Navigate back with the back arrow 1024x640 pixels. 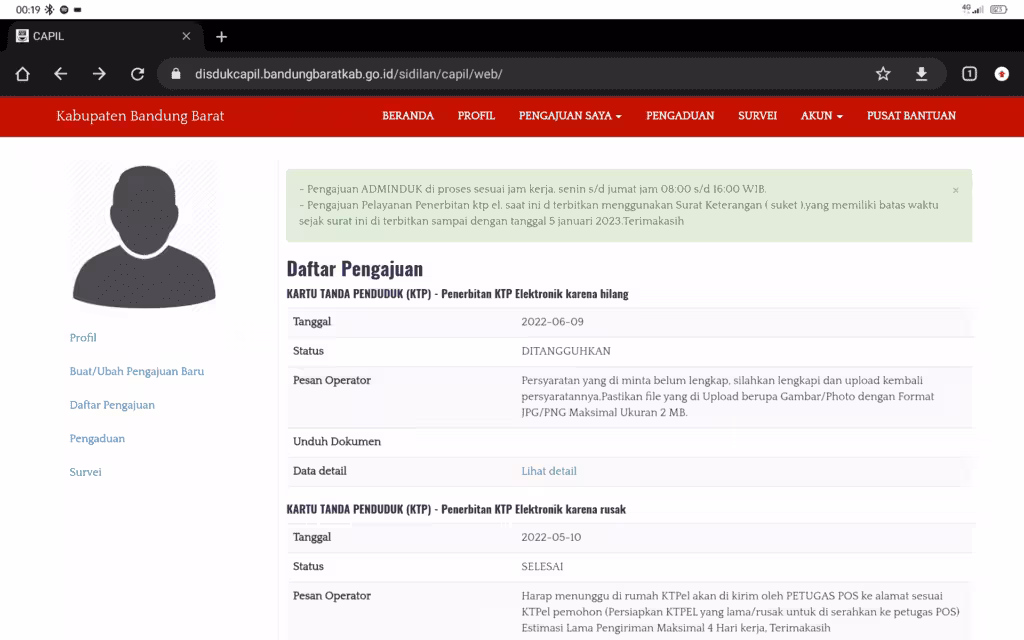(61, 74)
